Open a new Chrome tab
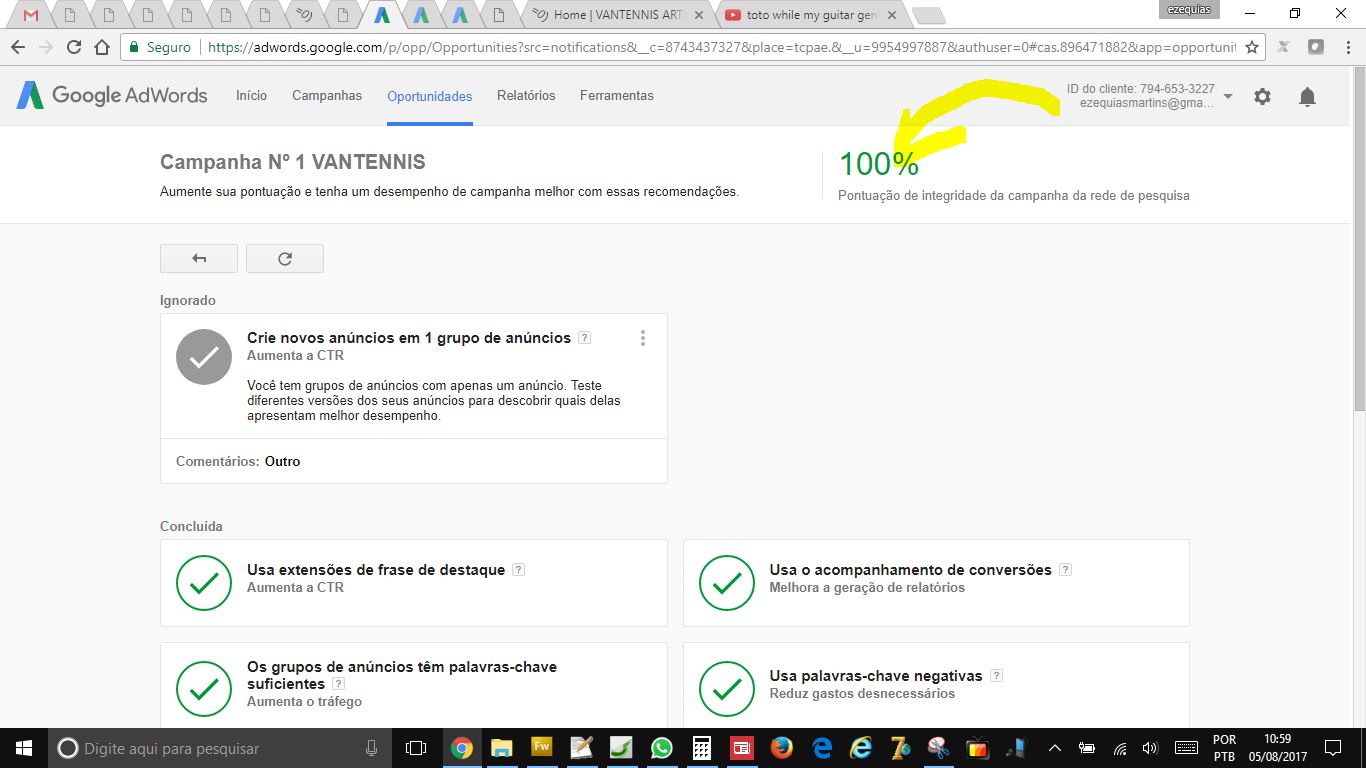The height and width of the screenshot is (768, 1366). (928, 15)
